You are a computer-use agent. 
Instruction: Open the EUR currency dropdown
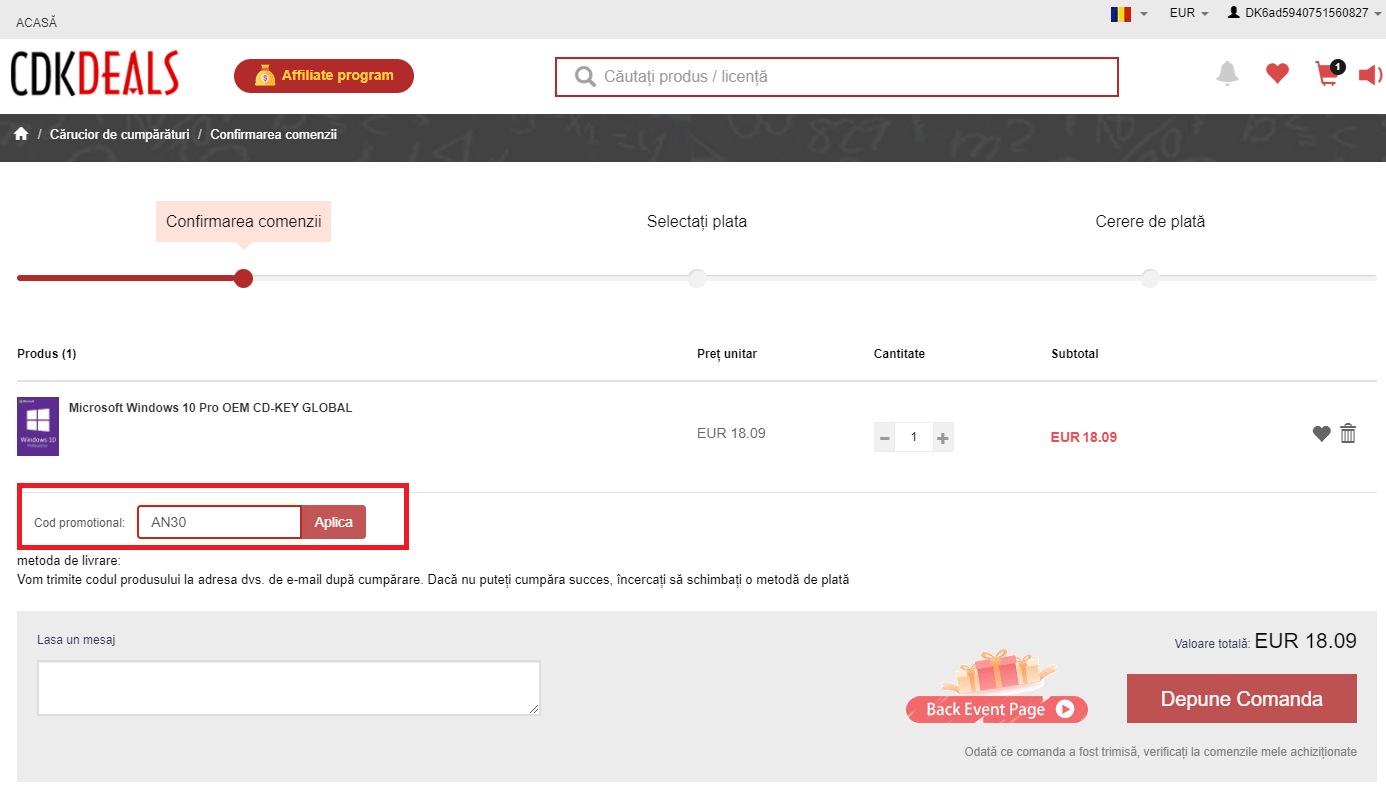1189,13
